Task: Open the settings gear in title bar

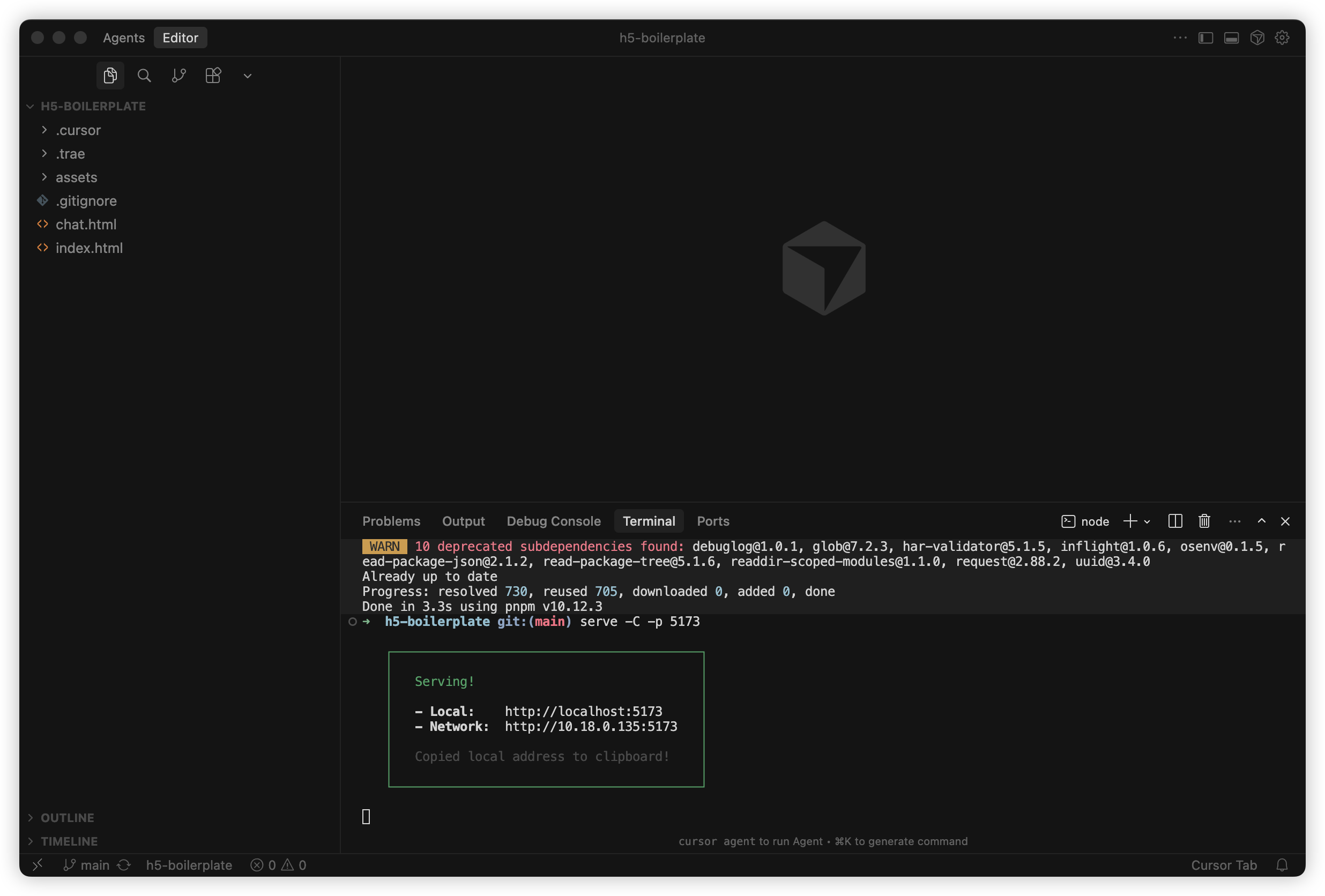Action: [1282, 38]
